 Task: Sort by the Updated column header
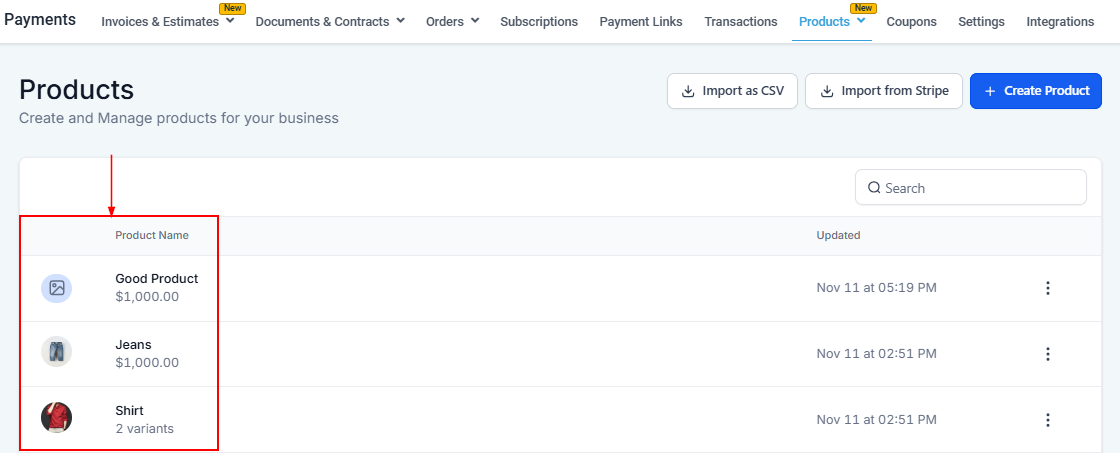(x=838, y=236)
